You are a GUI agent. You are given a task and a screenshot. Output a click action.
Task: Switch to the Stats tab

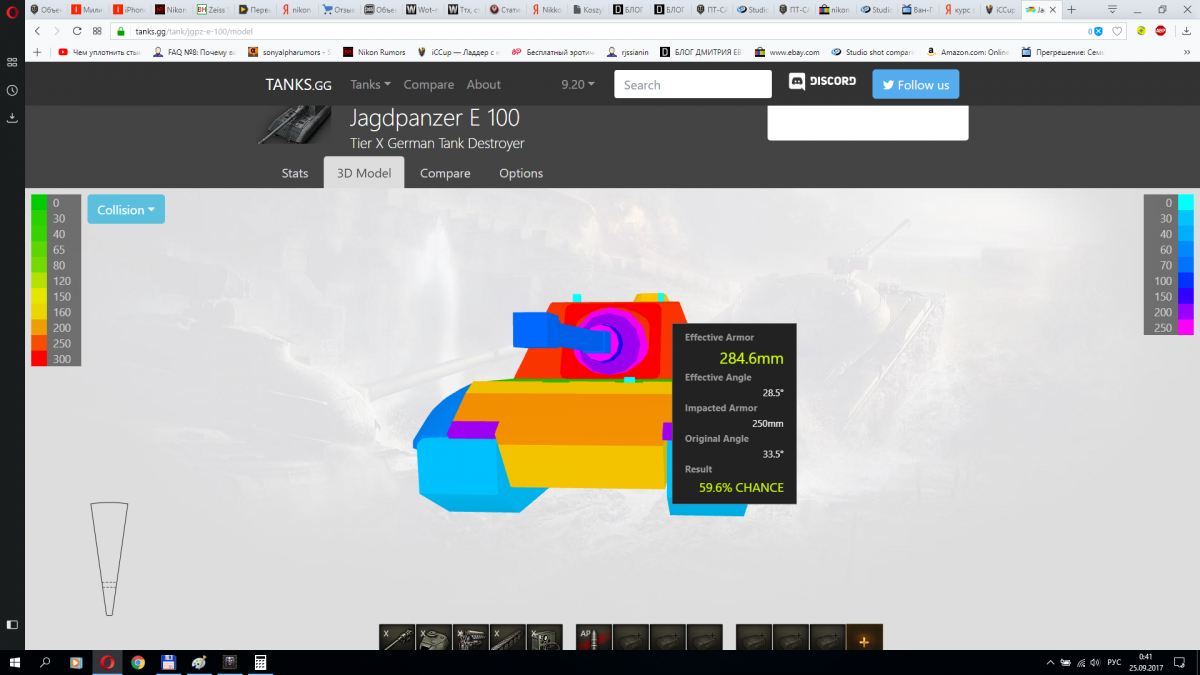295,173
